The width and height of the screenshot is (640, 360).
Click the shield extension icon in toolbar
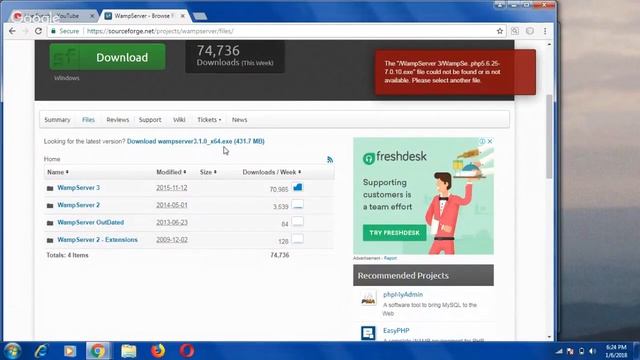pos(530,31)
